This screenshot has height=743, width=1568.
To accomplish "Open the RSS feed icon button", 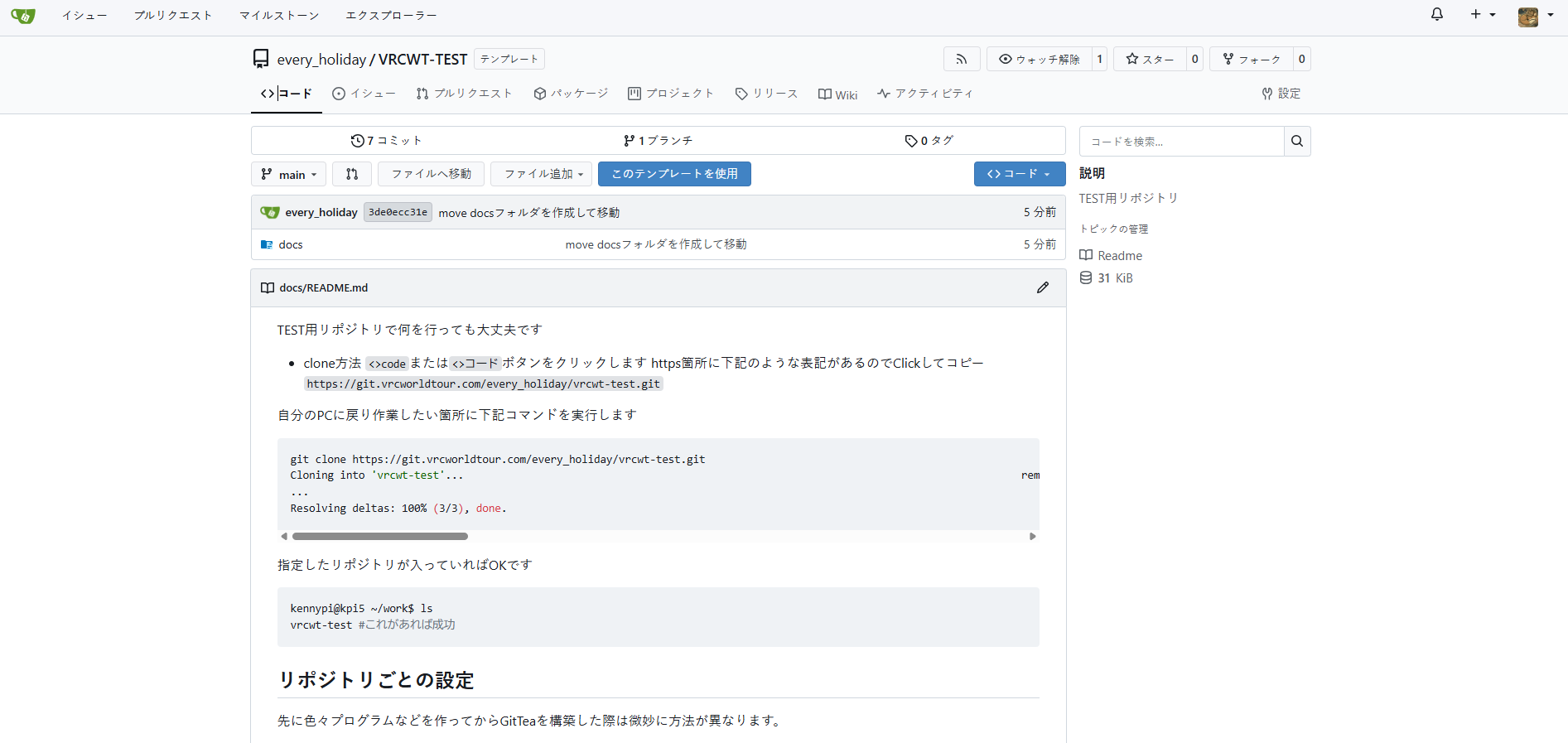I will coord(962,59).
